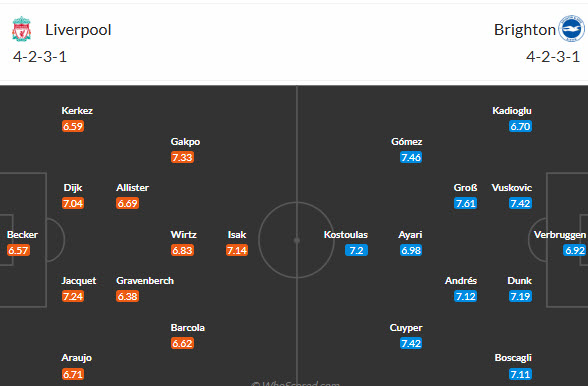Click the Liverpool club crest icon
The image size is (588, 386).
tap(21, 29)
